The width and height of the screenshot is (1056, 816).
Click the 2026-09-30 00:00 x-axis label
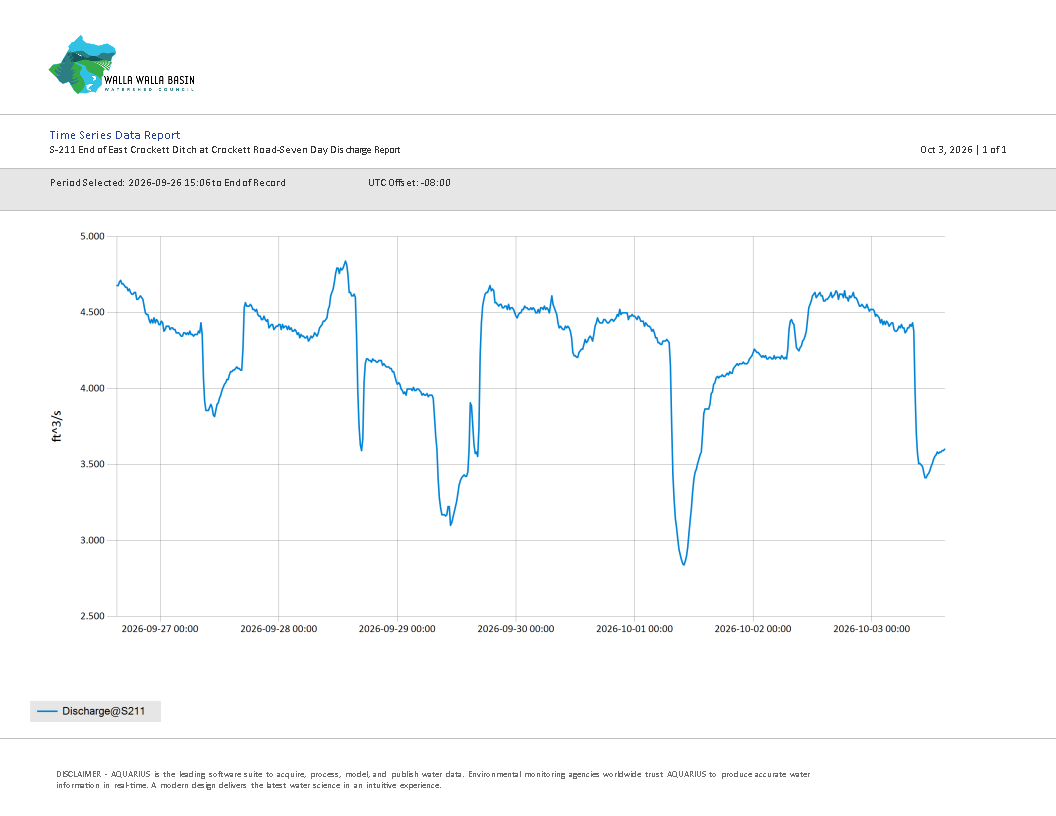coord(516,629)
